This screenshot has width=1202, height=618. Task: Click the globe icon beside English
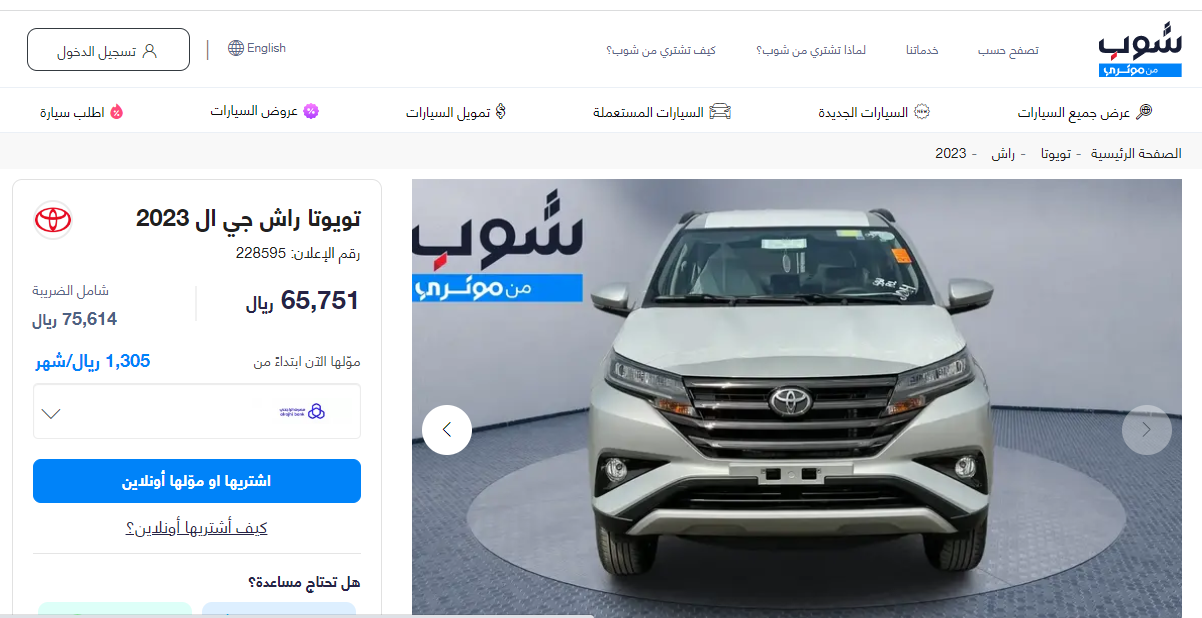tap(236, 48)
